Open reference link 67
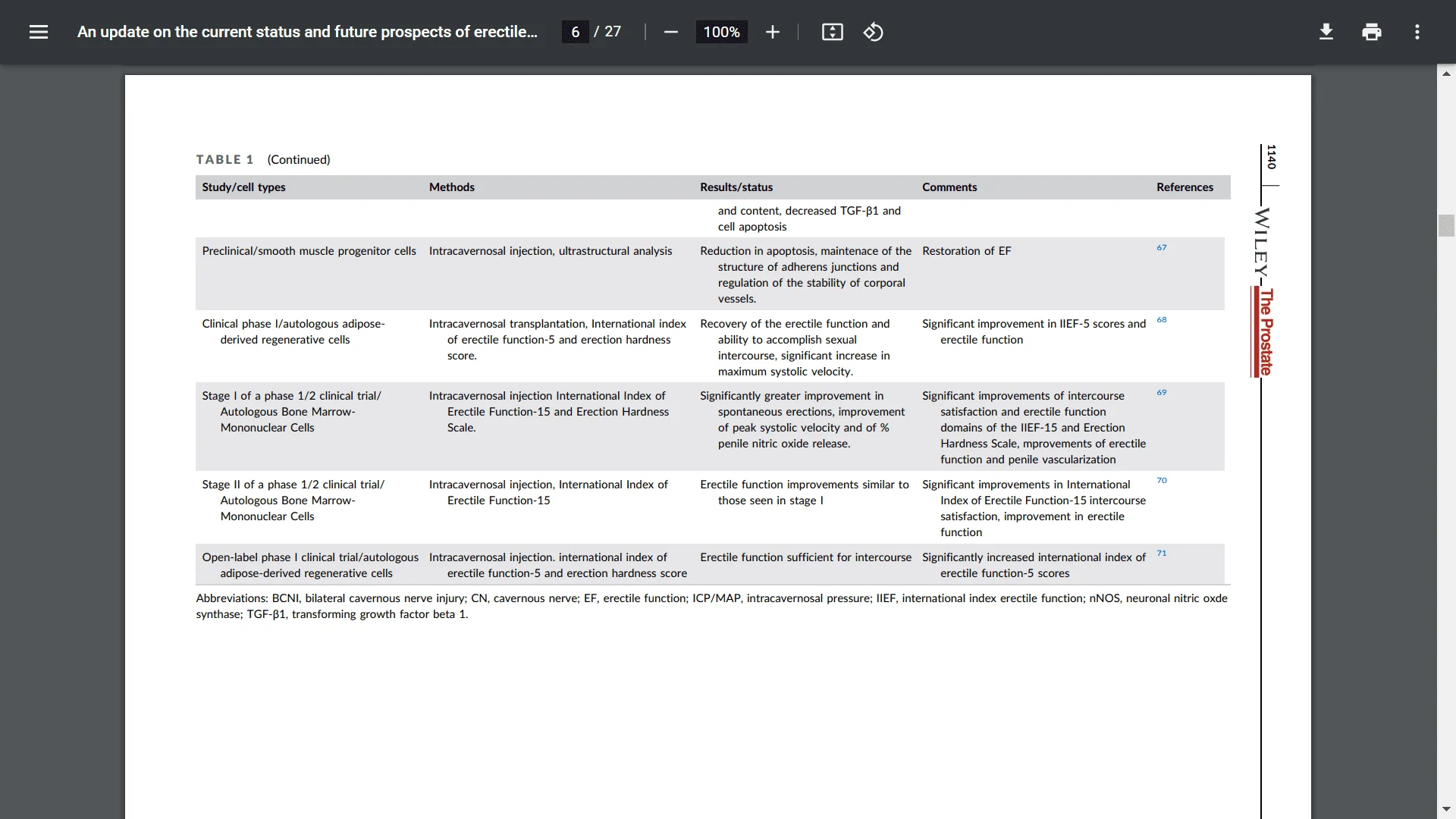 coord(1161,247)
